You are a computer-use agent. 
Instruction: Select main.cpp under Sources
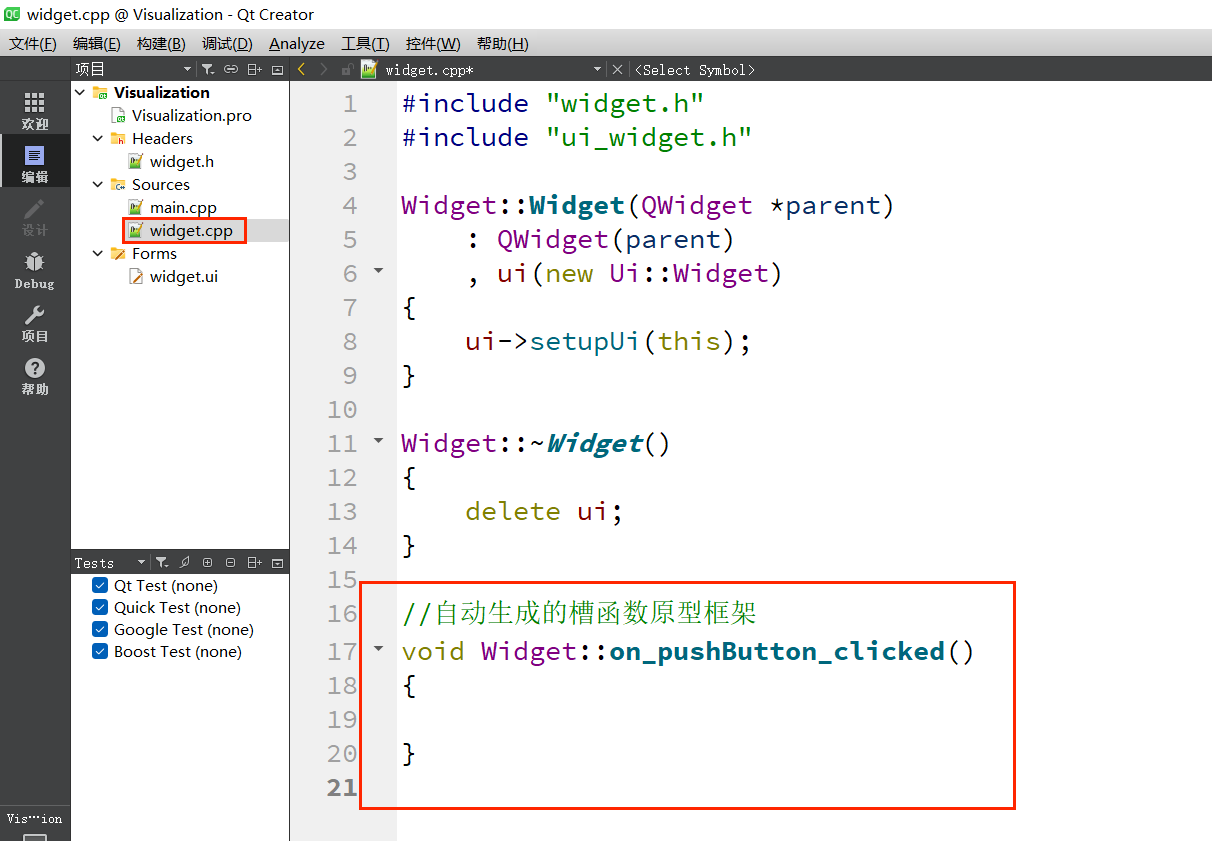click(x=183, y=207)
